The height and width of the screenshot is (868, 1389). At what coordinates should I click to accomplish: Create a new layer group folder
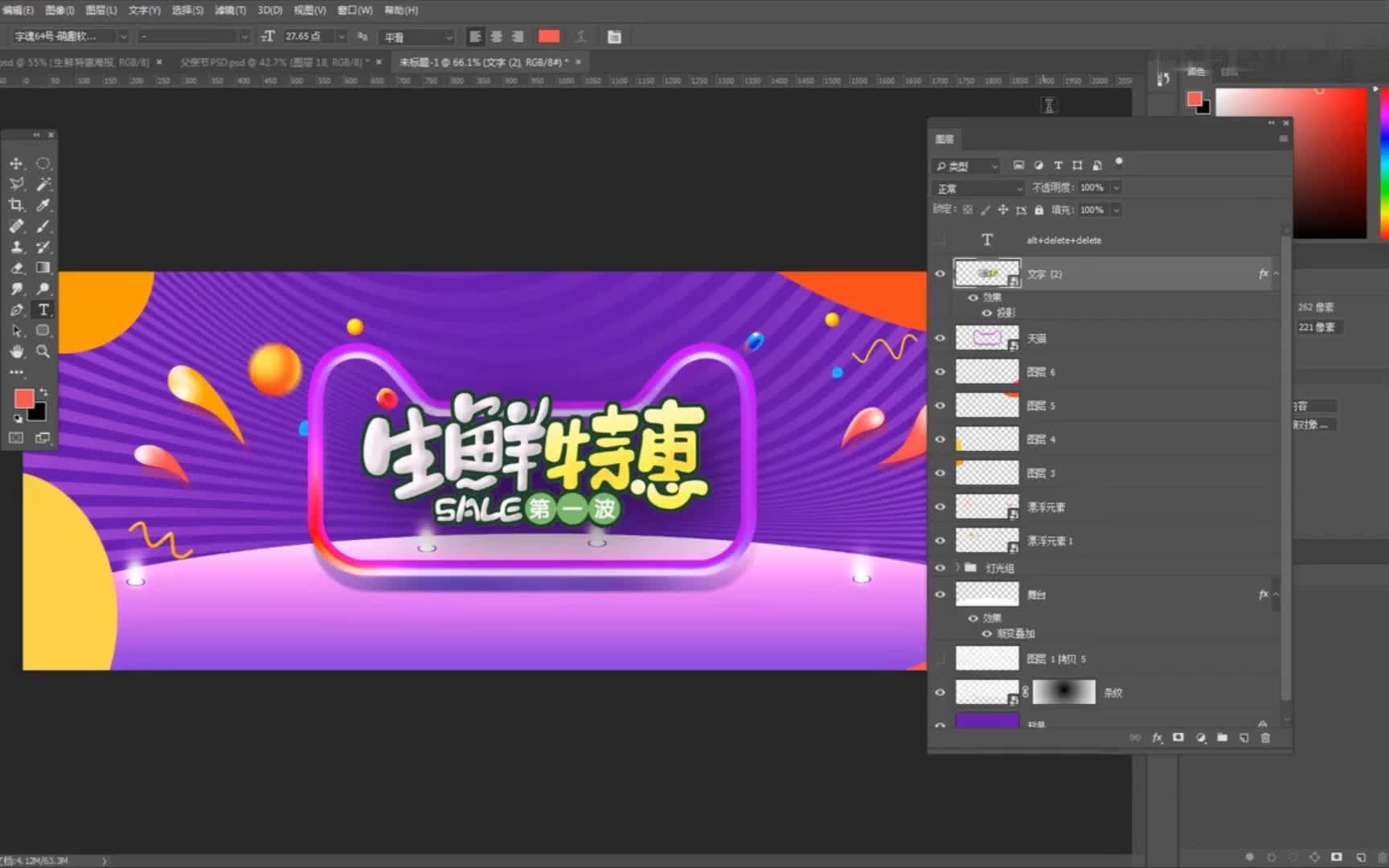[1222, 738]
